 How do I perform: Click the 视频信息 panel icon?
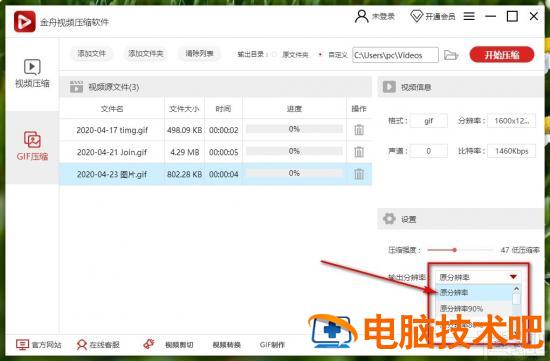pyautogui.click(x=389, y=87)
